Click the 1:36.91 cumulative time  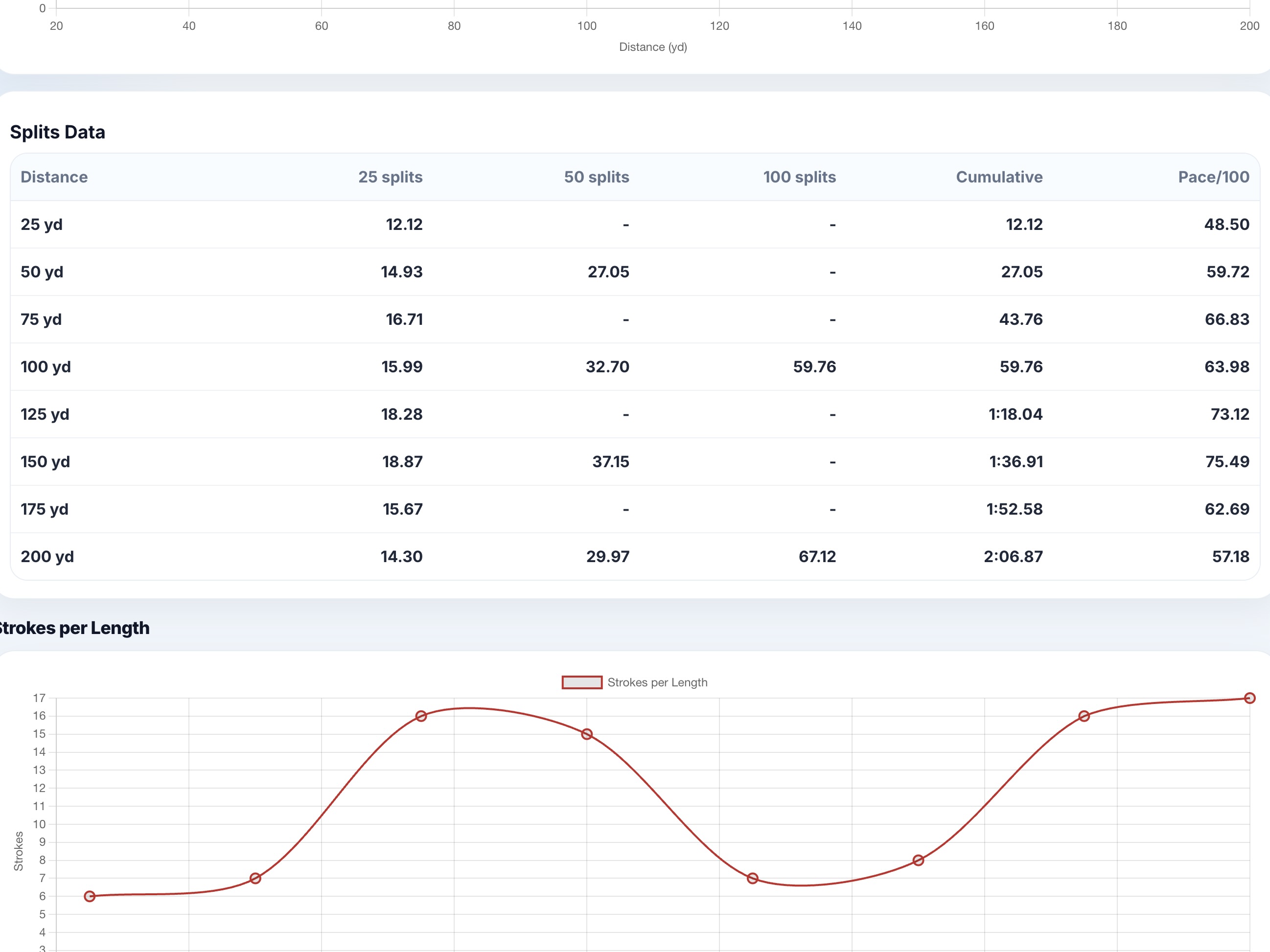point(1016,461)
